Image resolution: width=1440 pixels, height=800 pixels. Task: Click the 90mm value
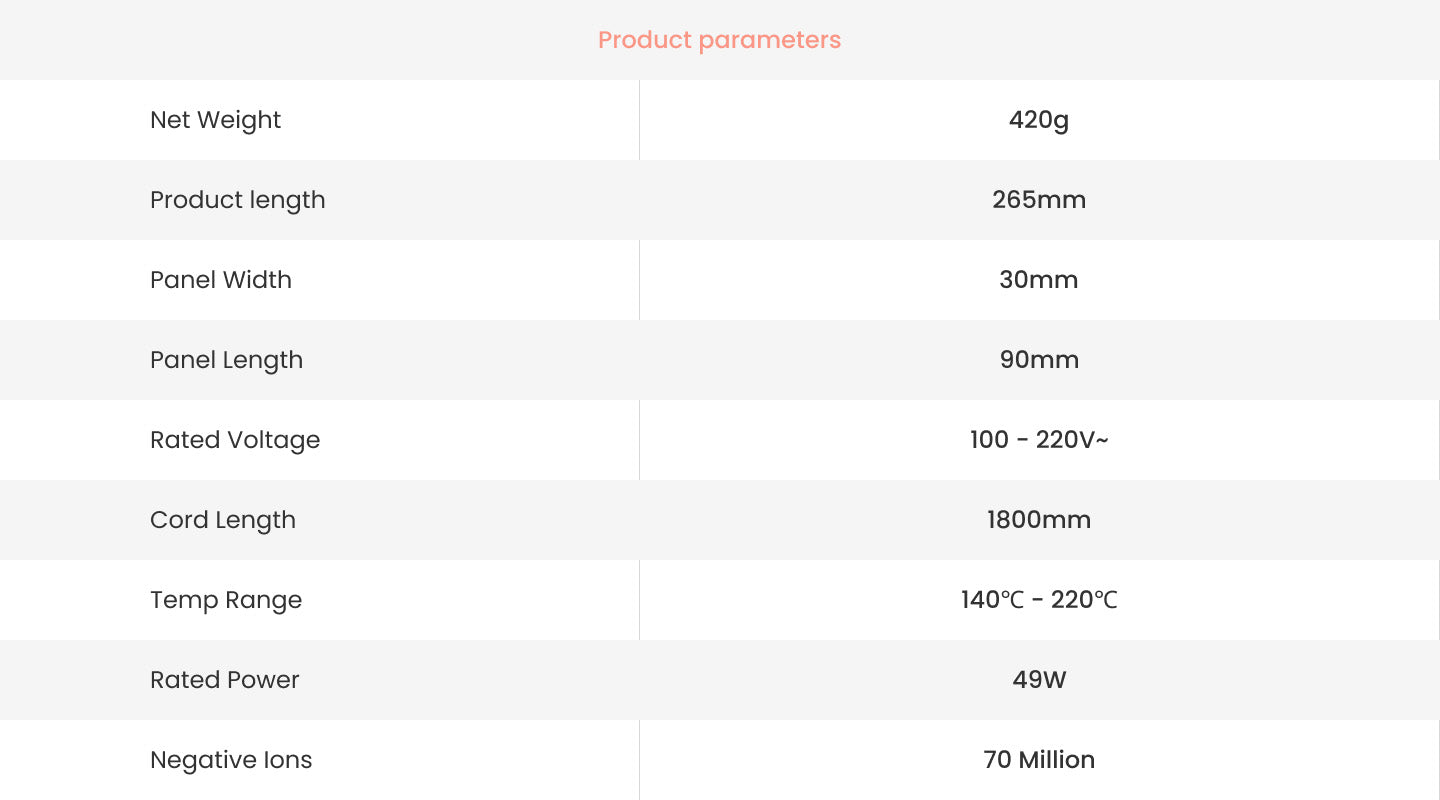pos(1039,360)
